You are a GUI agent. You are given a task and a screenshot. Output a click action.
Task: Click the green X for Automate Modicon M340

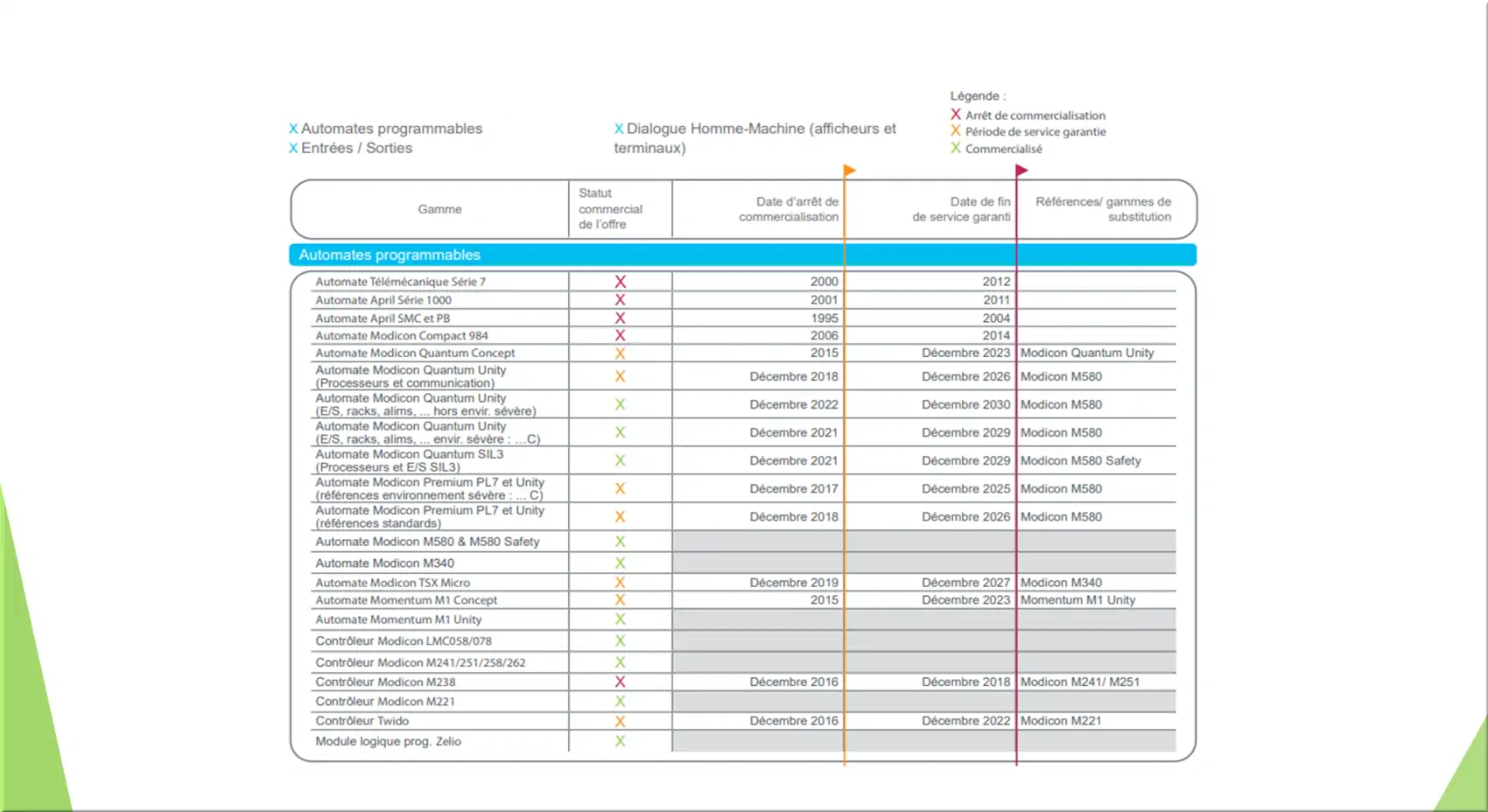(x=620, y=563)
